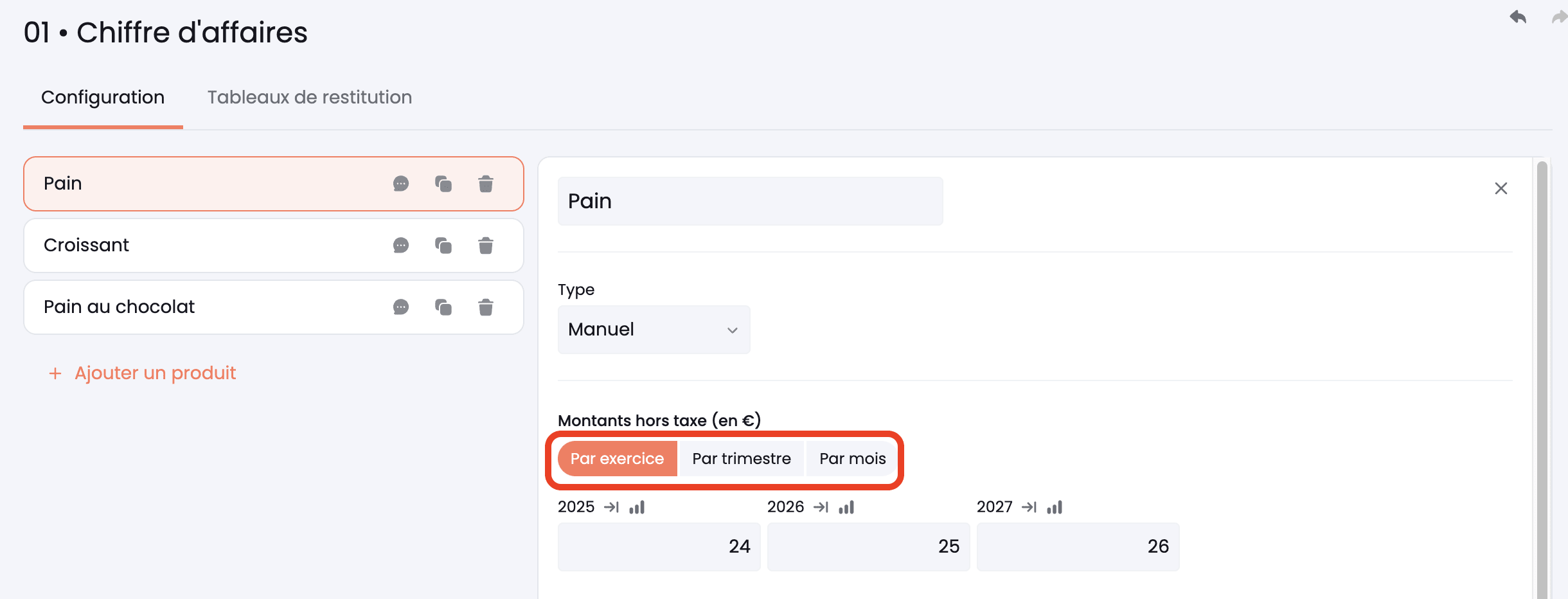Close the Pain product detail panel

(x=1501, y=188)
